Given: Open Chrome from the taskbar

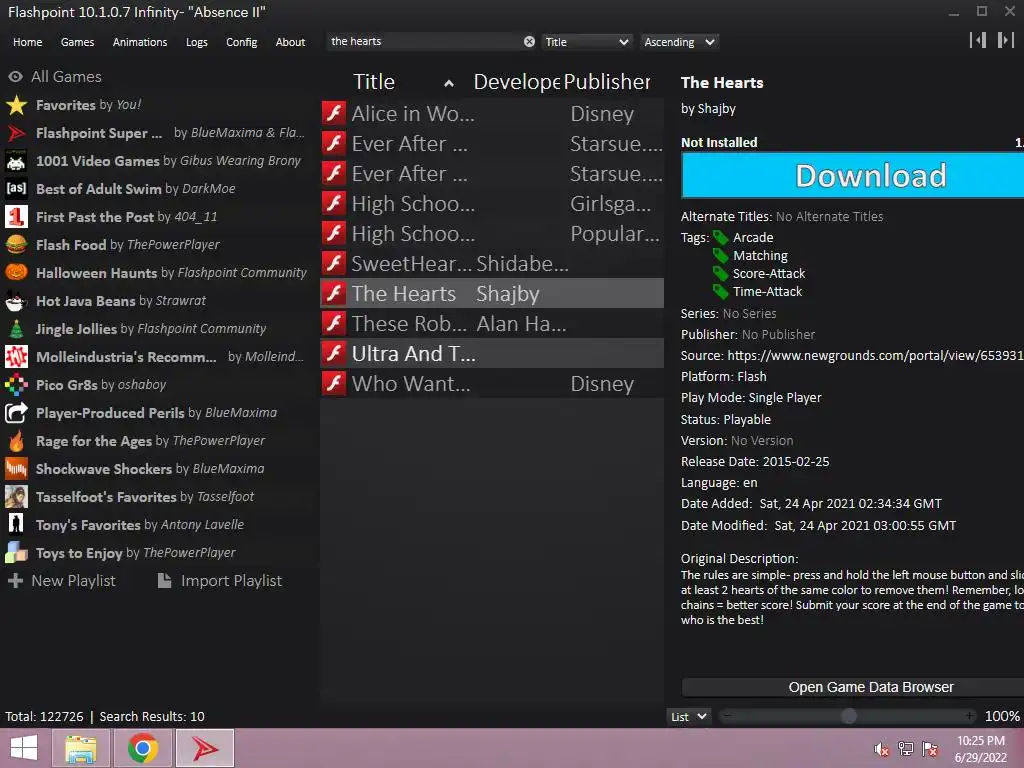Looking at the screenshot, I should pyautogui.click(x=142, y=748).
